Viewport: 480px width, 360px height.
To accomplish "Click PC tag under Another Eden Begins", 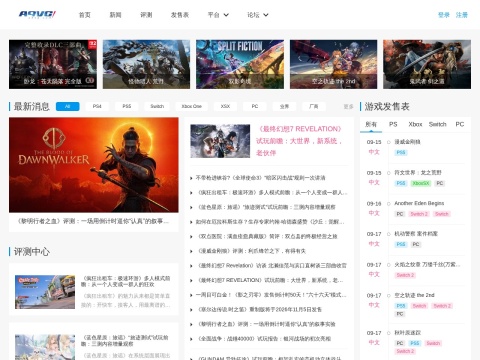I will (400, 214).
